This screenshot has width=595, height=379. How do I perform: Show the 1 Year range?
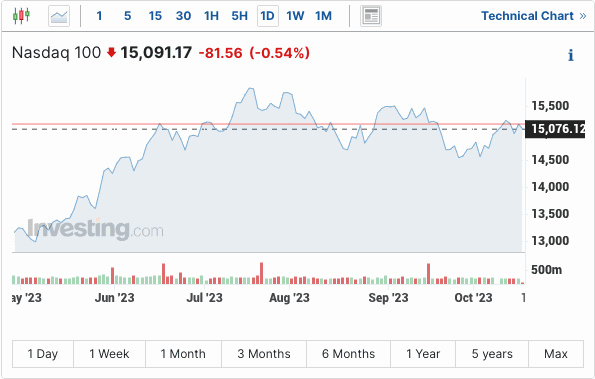coord(423,354)
